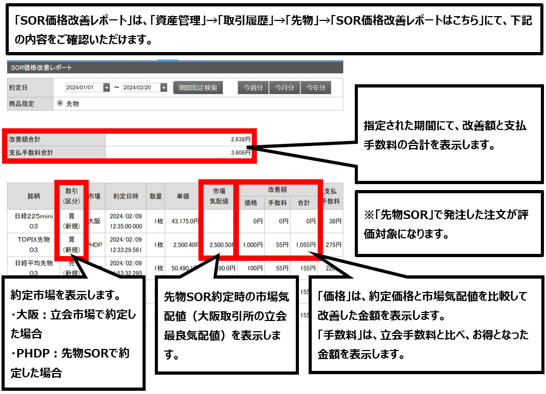546x394 pixels.
Task: Choose the 先物 radio button
Action: [60, 103]
